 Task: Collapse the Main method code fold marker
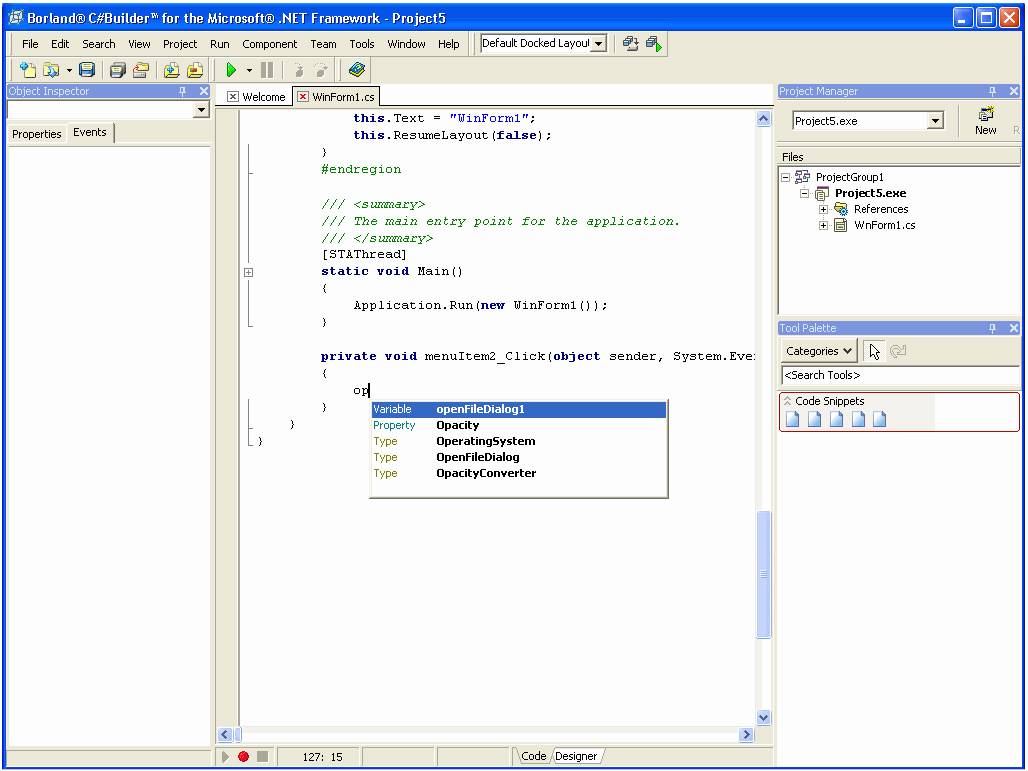point(248,272)
